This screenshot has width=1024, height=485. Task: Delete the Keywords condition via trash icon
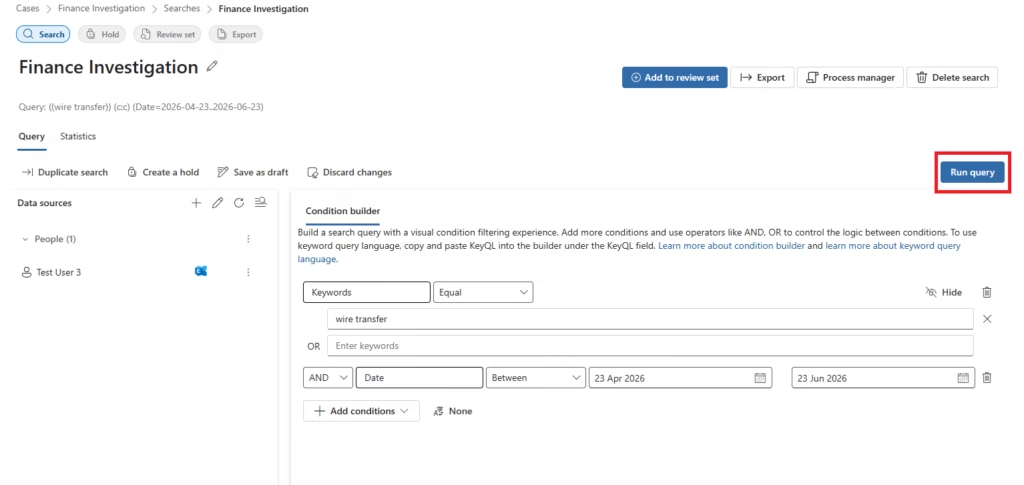987,292
